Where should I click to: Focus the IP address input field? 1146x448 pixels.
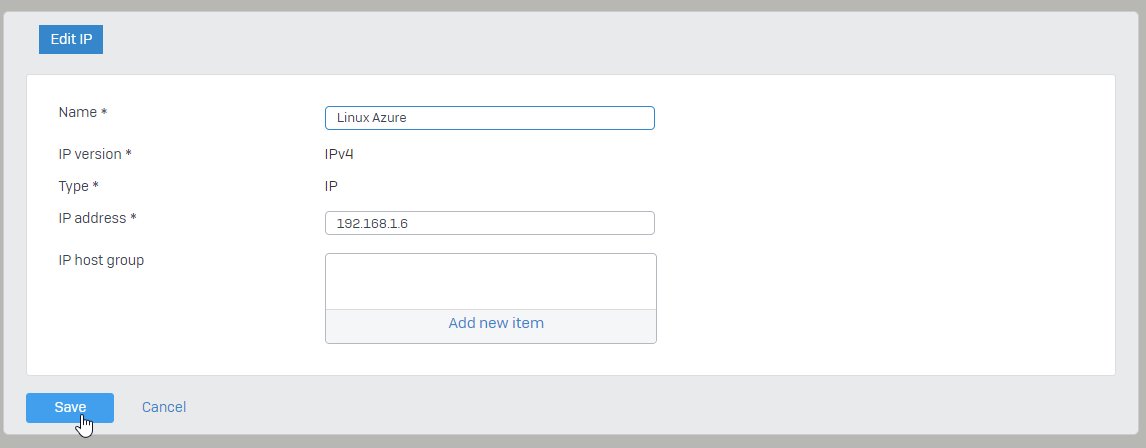[490, 223]
